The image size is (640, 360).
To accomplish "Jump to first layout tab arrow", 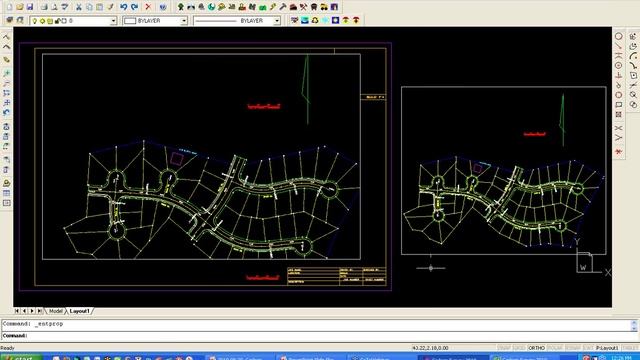I will (x=17, y=311).
